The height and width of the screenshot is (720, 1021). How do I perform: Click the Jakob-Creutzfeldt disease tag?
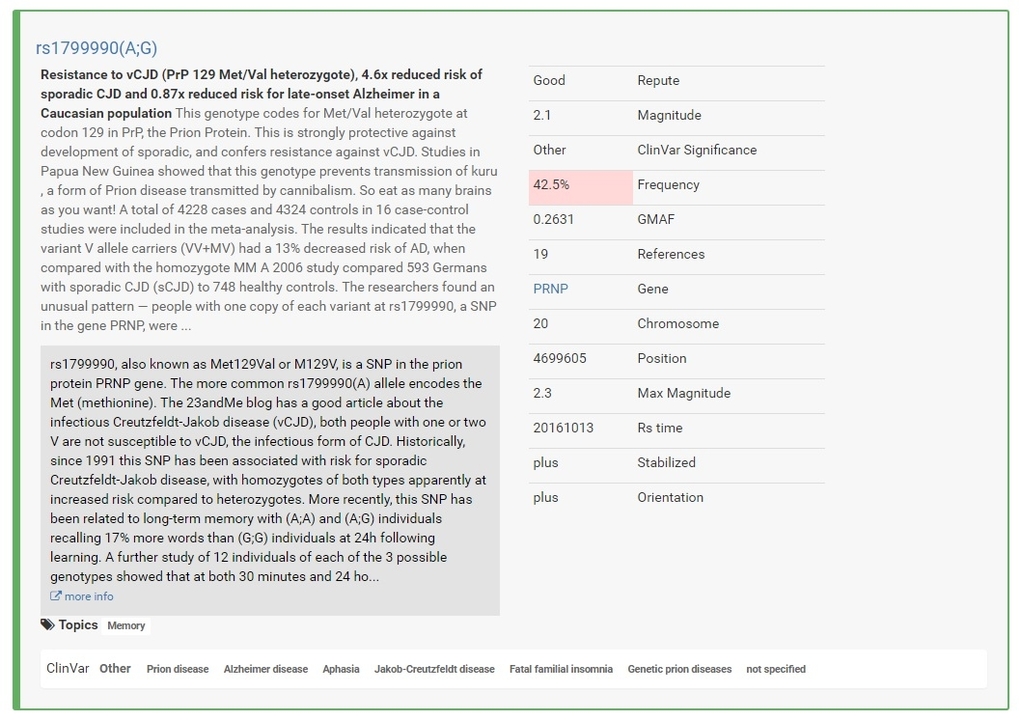[434, 669]
